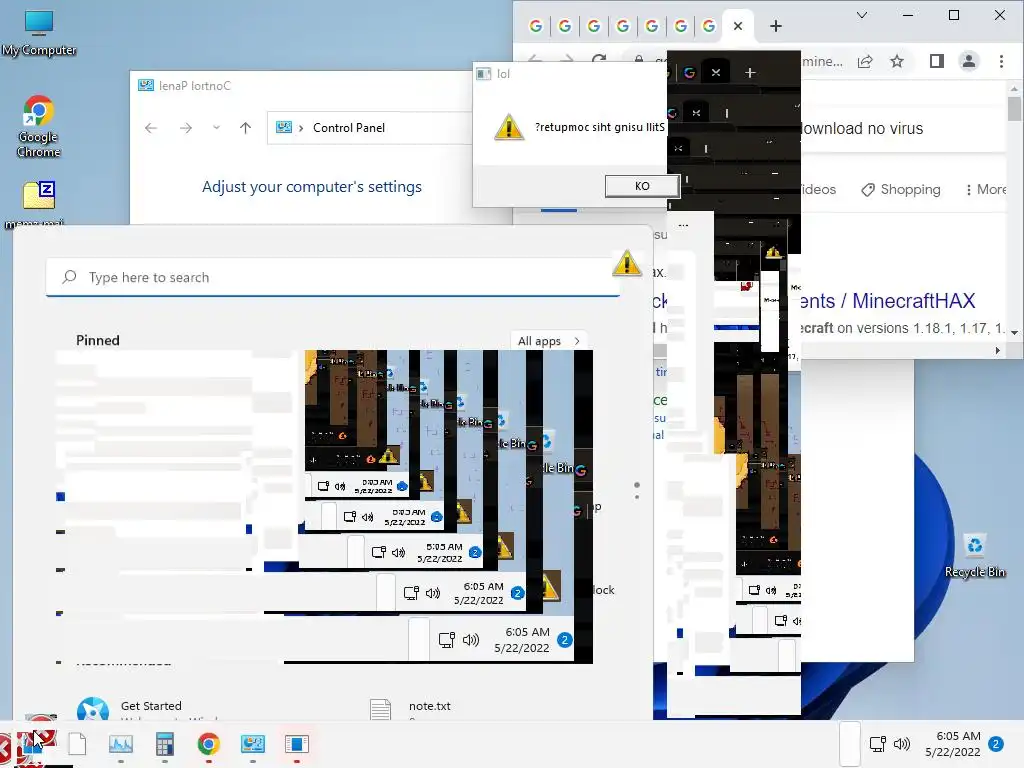Close the active Chrome tab
Viewport: 1024px width, 768px height.
[x=738, y=26]
